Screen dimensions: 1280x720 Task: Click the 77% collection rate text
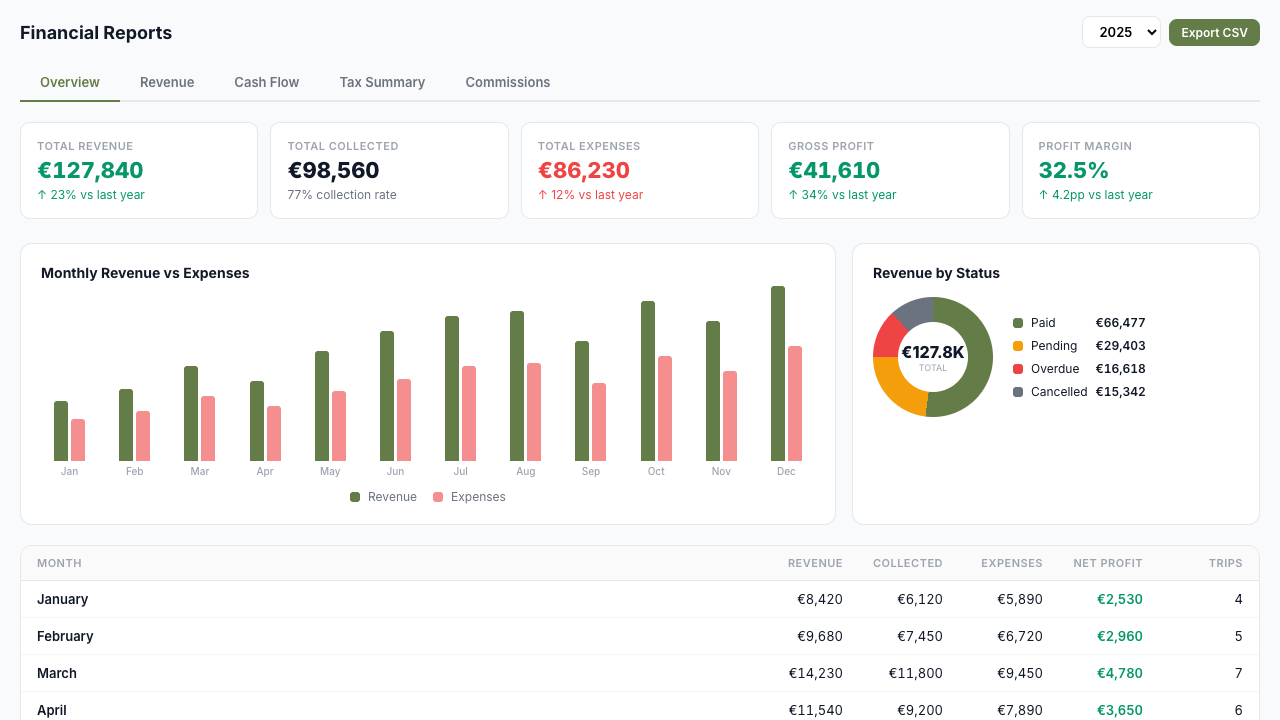point(342,195)
